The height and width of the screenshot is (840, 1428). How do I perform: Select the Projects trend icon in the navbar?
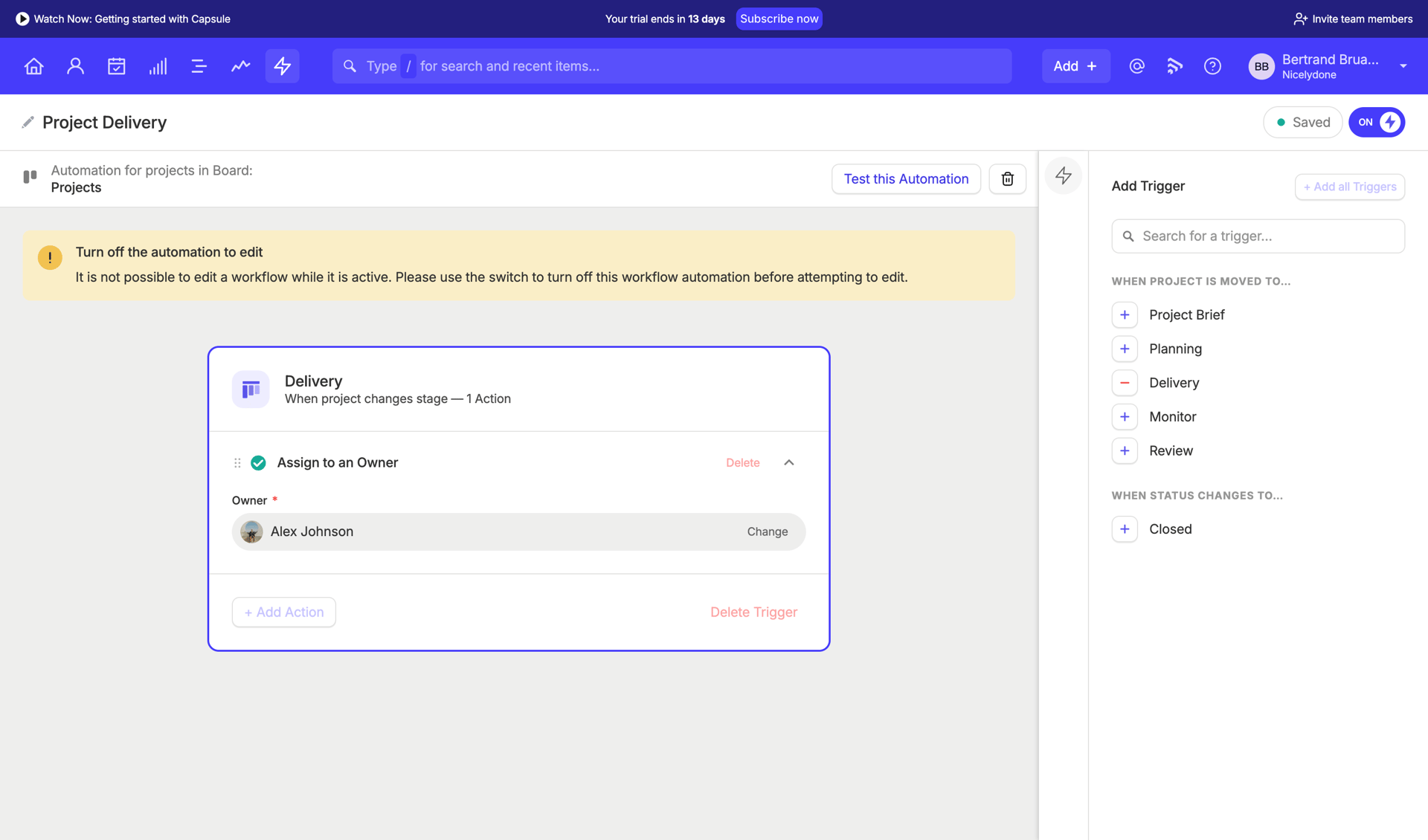240,65
